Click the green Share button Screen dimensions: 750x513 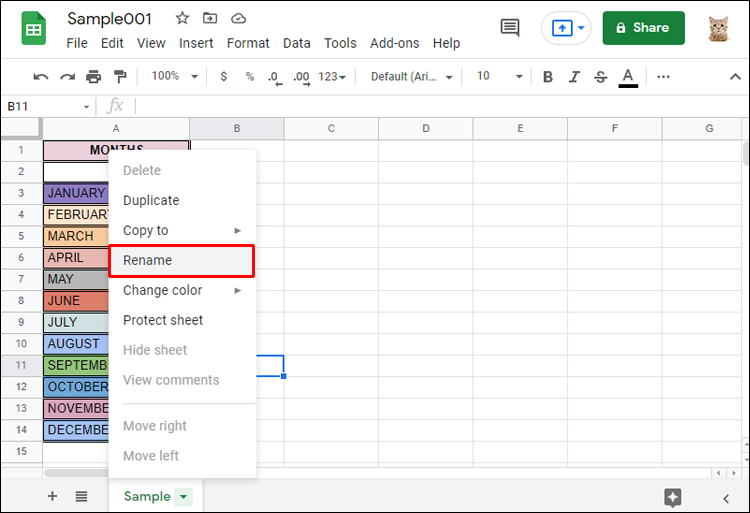coord(643,28)
